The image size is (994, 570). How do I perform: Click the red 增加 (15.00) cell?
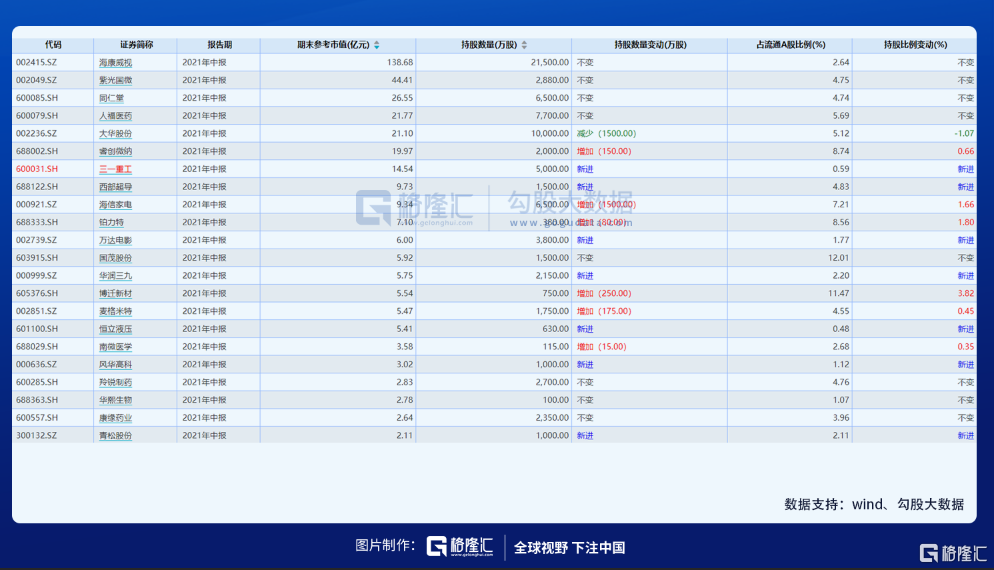point(602,347)
